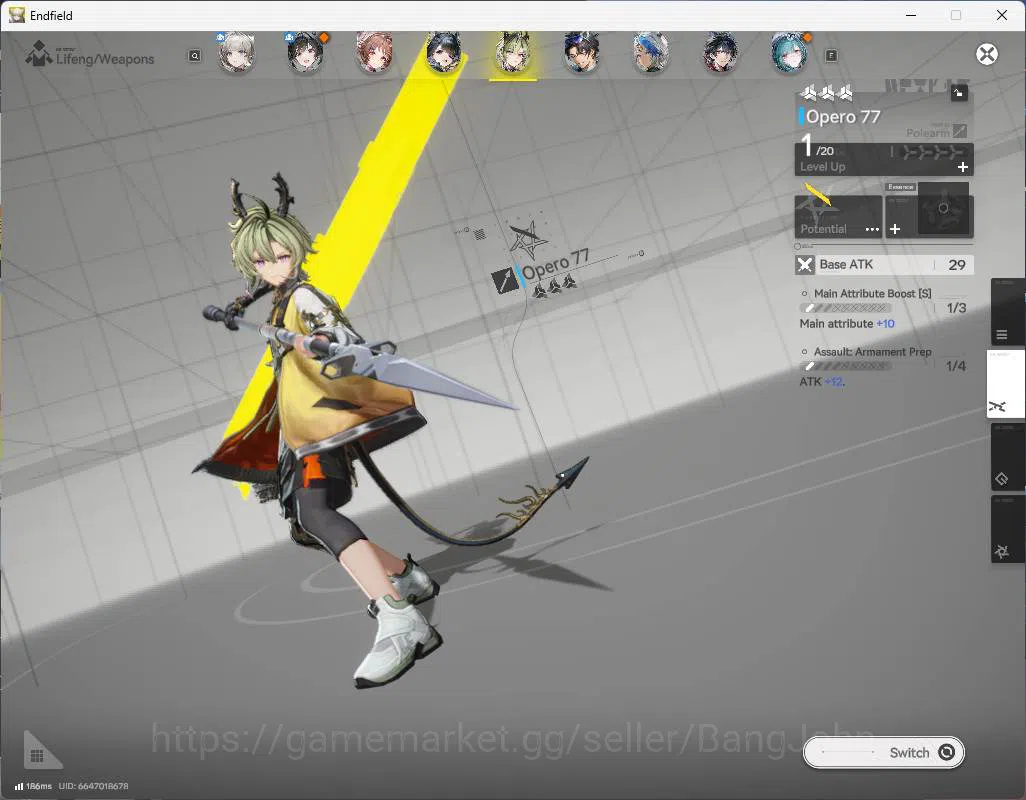Viewport: 1026px width, 800px height.
Task: Add an Essence with the plus icon
Action: click(x=895, y=229)
